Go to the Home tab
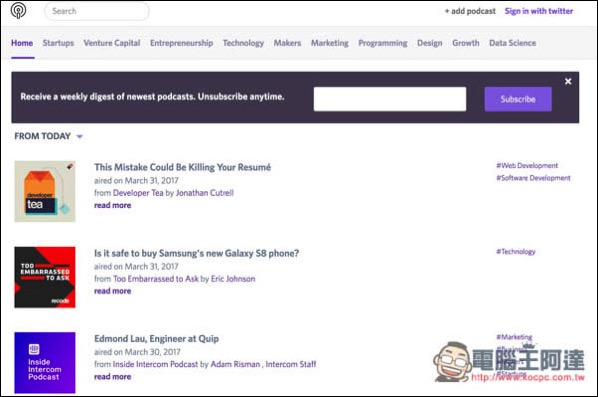 [x=22, y=43]
